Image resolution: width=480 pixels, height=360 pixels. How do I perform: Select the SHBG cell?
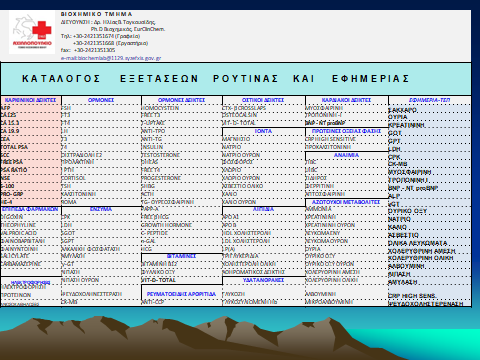(x=148, y=186)
